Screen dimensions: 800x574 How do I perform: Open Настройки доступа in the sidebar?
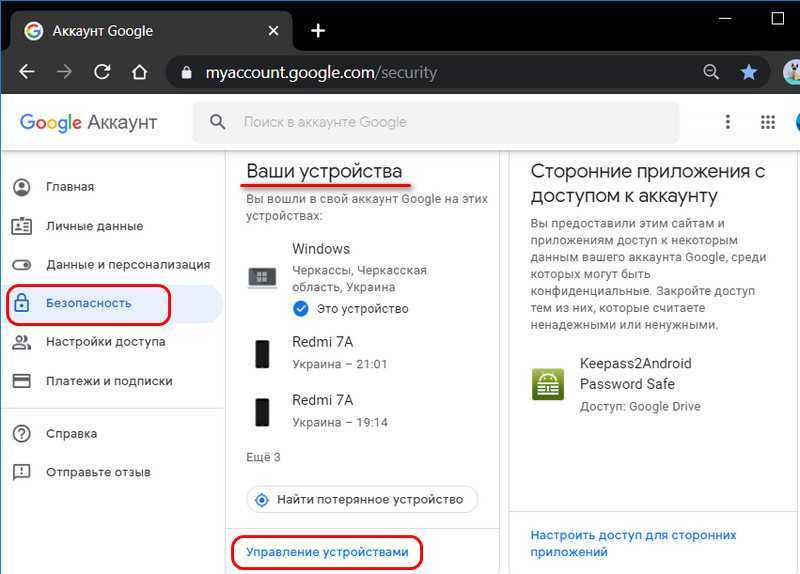pyautogui.click(x=112, y=342)
